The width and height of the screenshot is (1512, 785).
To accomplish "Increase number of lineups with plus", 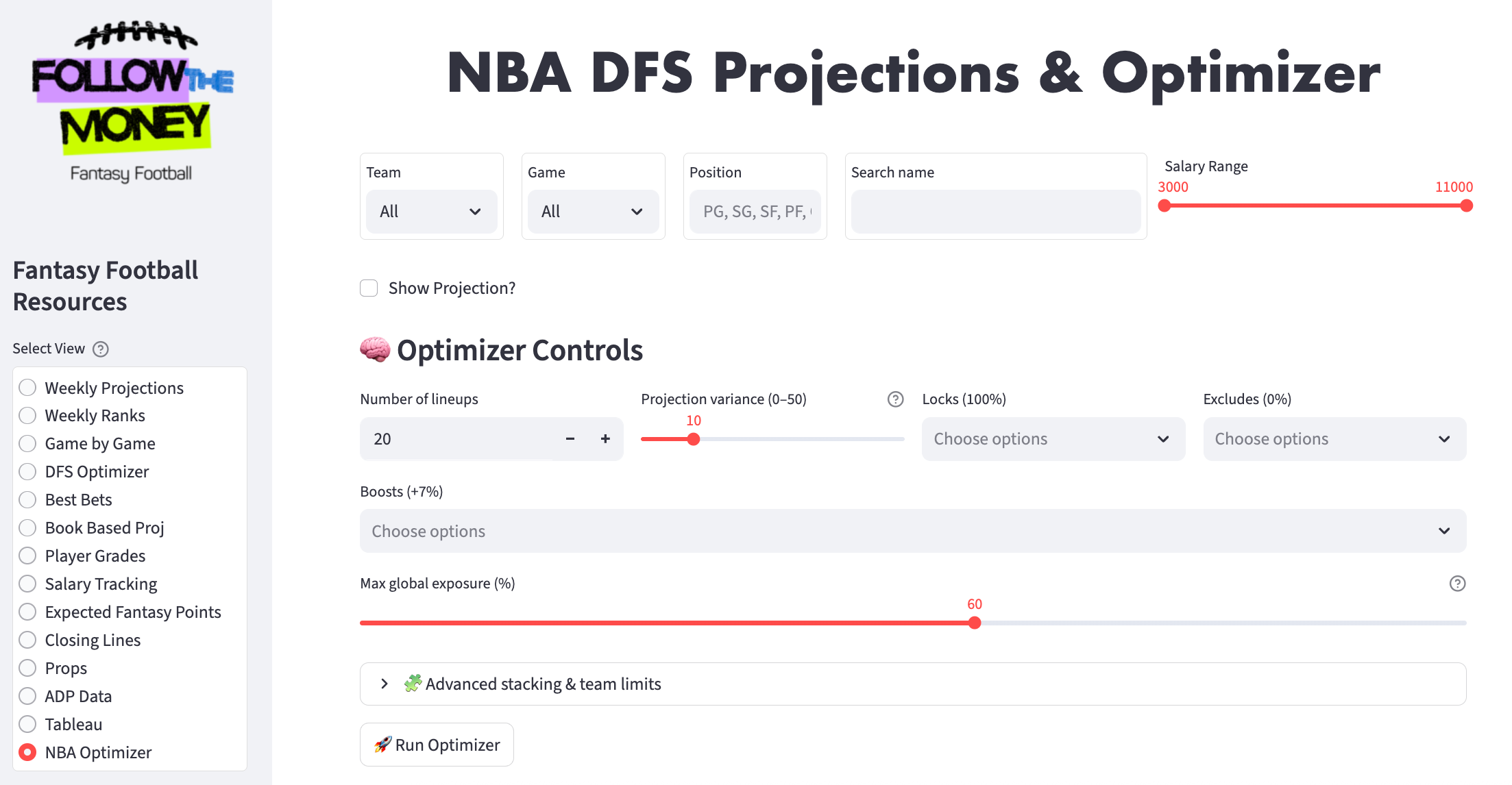I will 605,439.
